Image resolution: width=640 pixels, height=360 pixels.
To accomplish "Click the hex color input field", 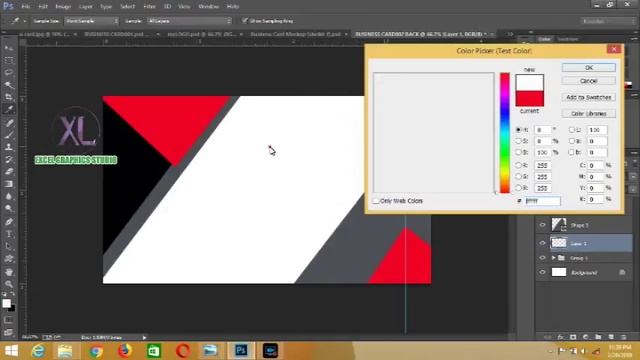I will [543, 201].
